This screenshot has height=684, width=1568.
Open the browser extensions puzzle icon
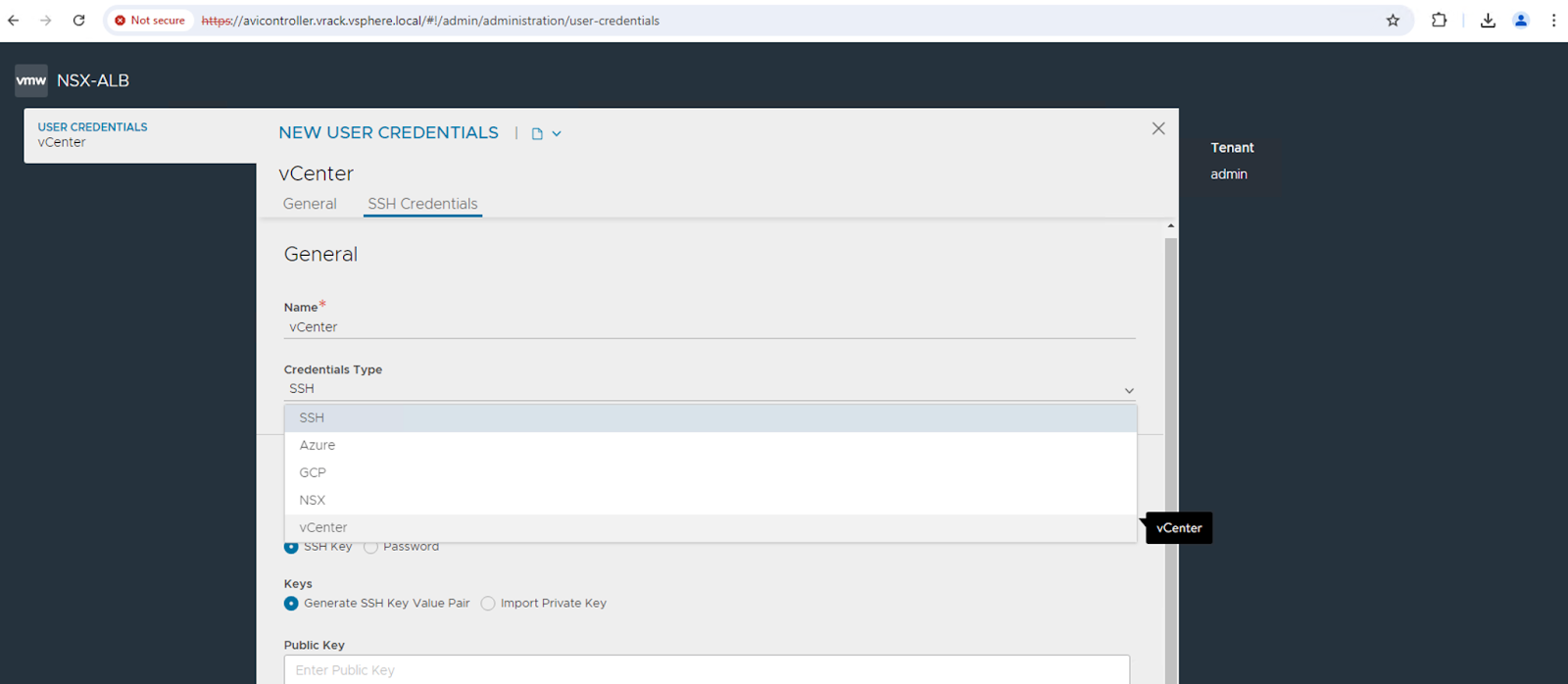1439,20
